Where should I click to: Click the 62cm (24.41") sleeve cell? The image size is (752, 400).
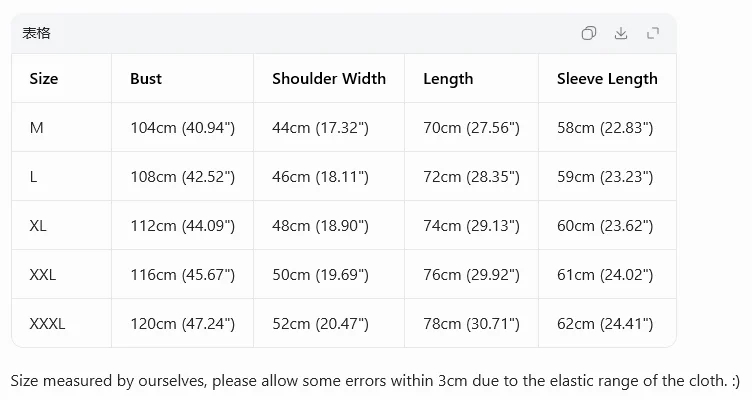click(x=605, y=324)
